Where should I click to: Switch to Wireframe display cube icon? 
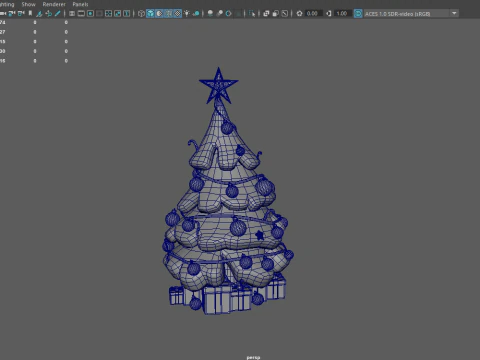[141, 13]
